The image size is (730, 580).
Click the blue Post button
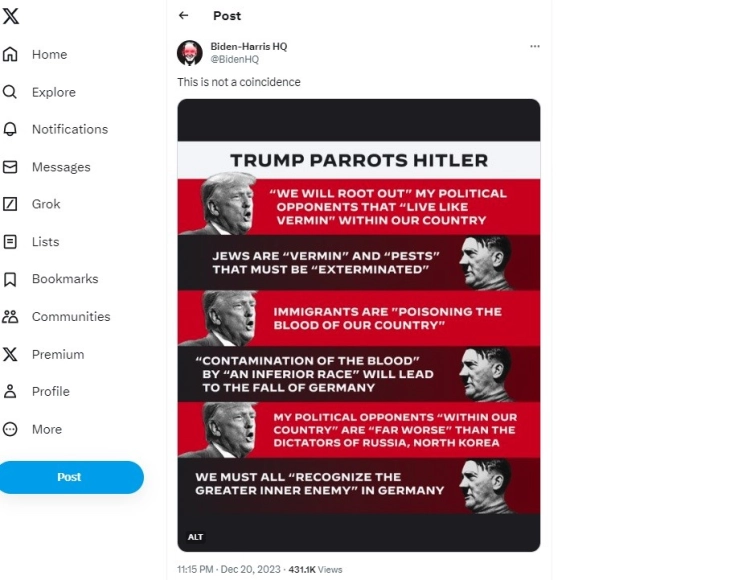click(71, 477)
